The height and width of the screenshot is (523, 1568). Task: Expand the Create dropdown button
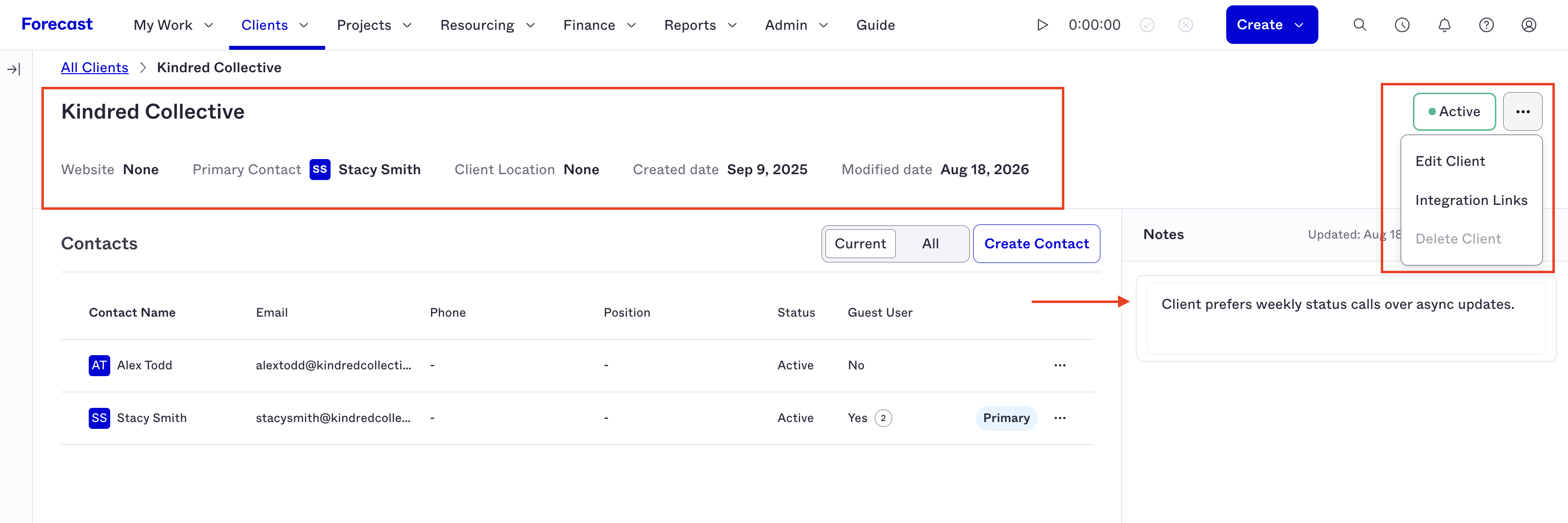click(x=1272, y=25)
